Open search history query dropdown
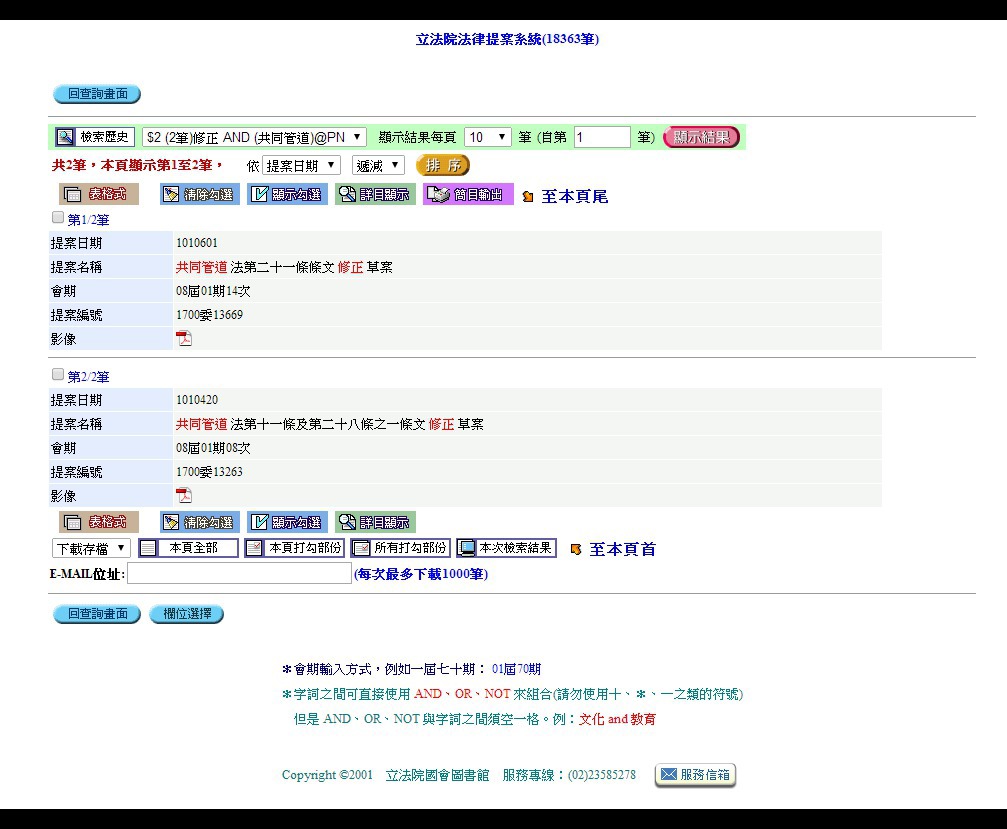 click(254, 137)
